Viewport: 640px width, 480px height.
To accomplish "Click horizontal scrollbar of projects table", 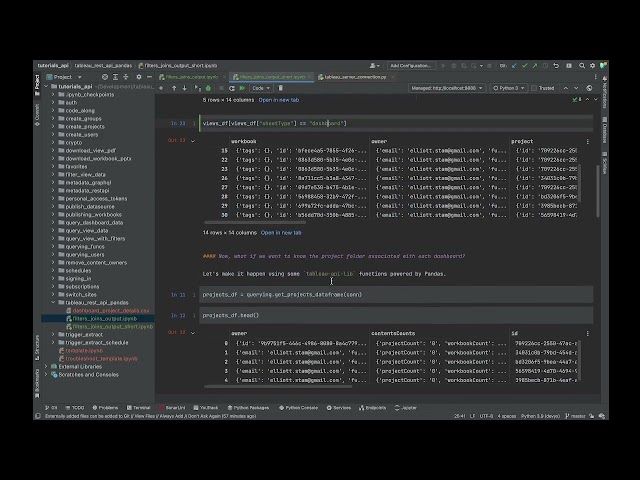I will pyautogui.click(x=278, y=387).
